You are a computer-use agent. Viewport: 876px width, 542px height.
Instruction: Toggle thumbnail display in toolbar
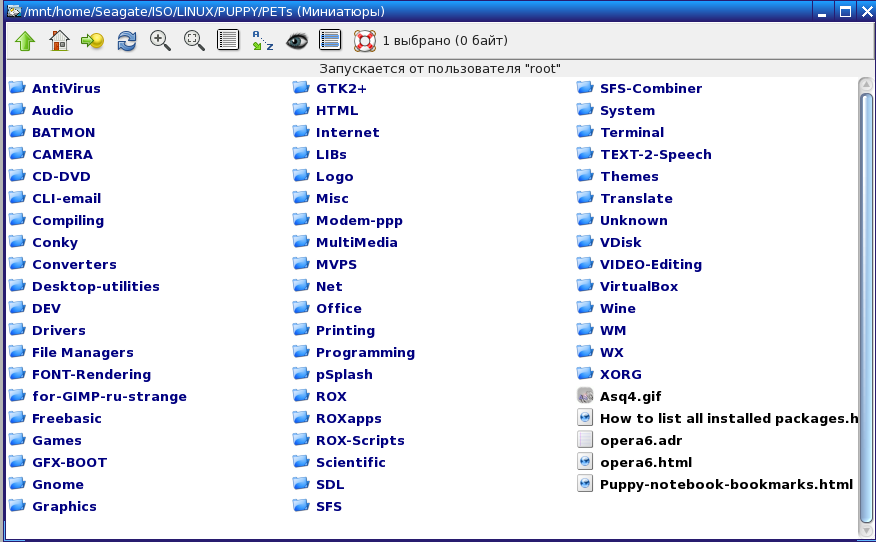pos(330,41)
